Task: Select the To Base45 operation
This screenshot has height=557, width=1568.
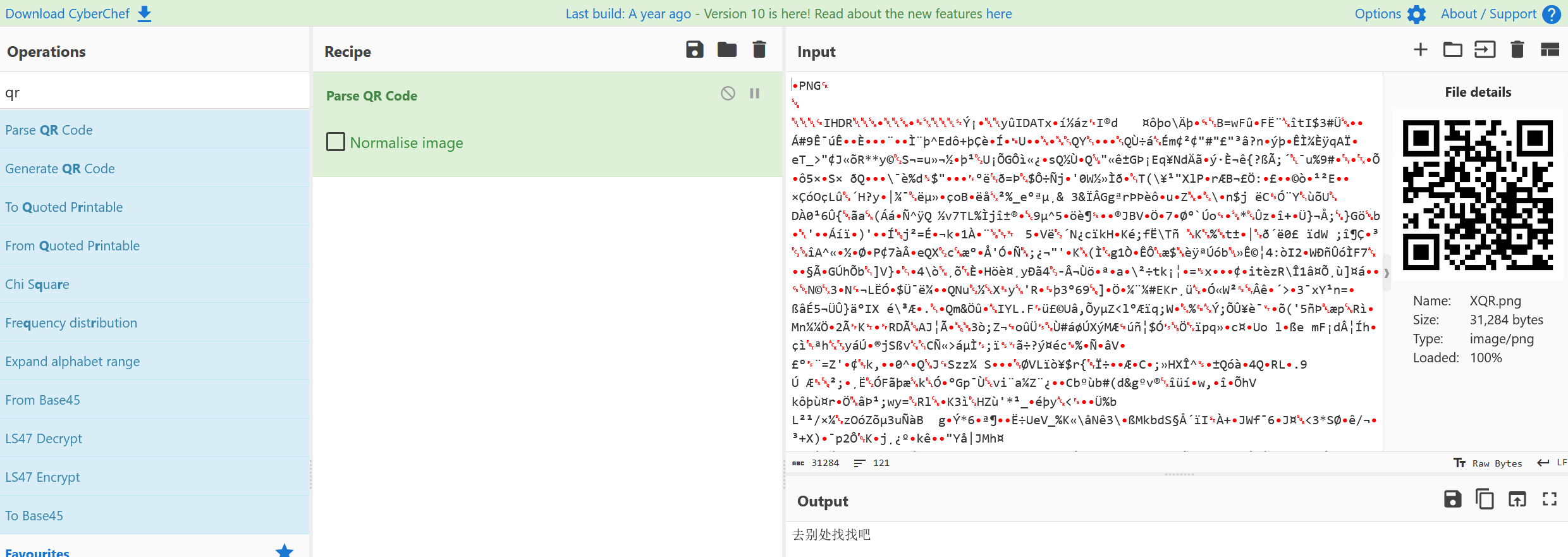Action: coord(155,515)
